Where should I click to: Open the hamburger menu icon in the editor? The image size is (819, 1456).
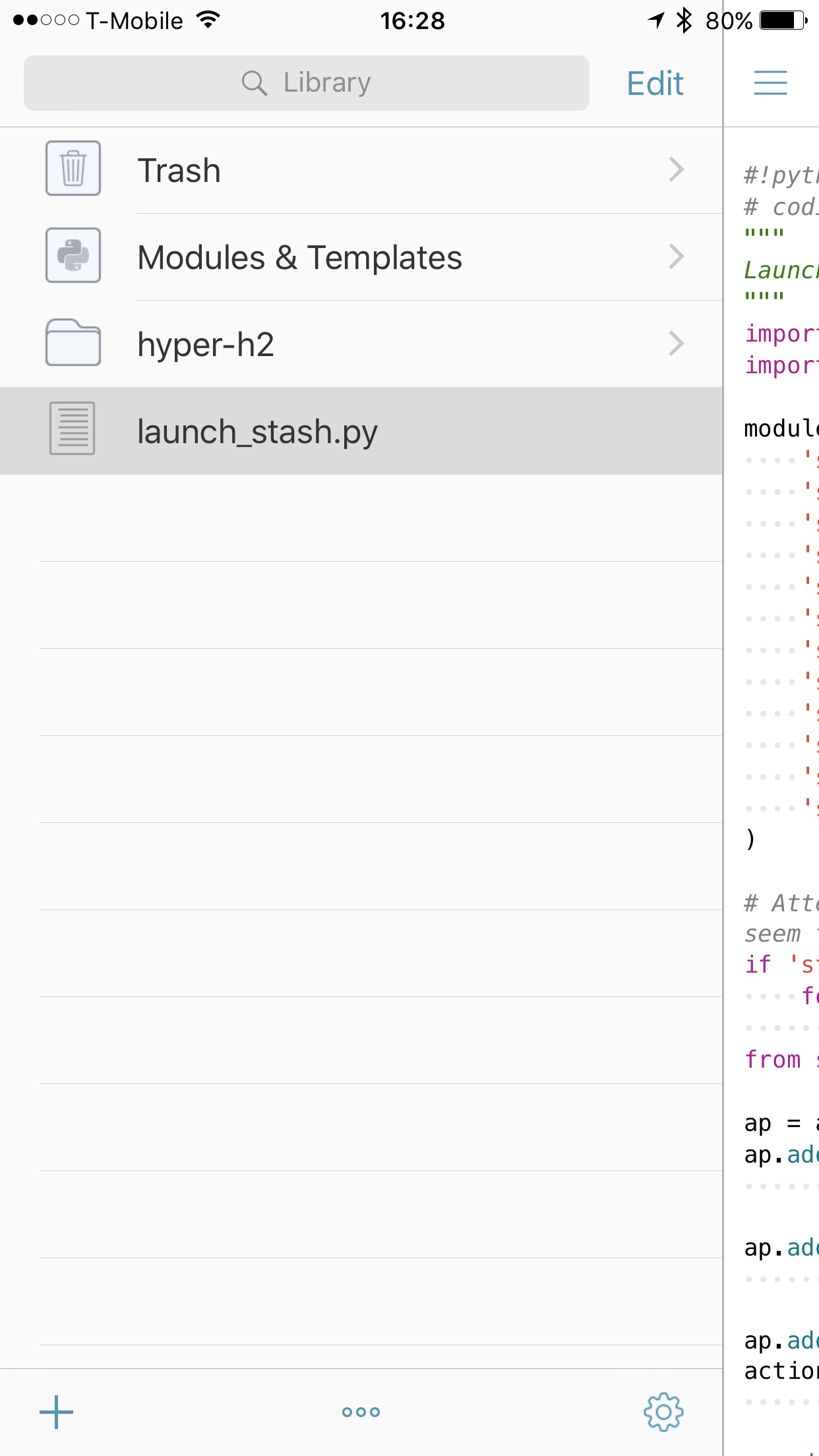click(770, 83)
